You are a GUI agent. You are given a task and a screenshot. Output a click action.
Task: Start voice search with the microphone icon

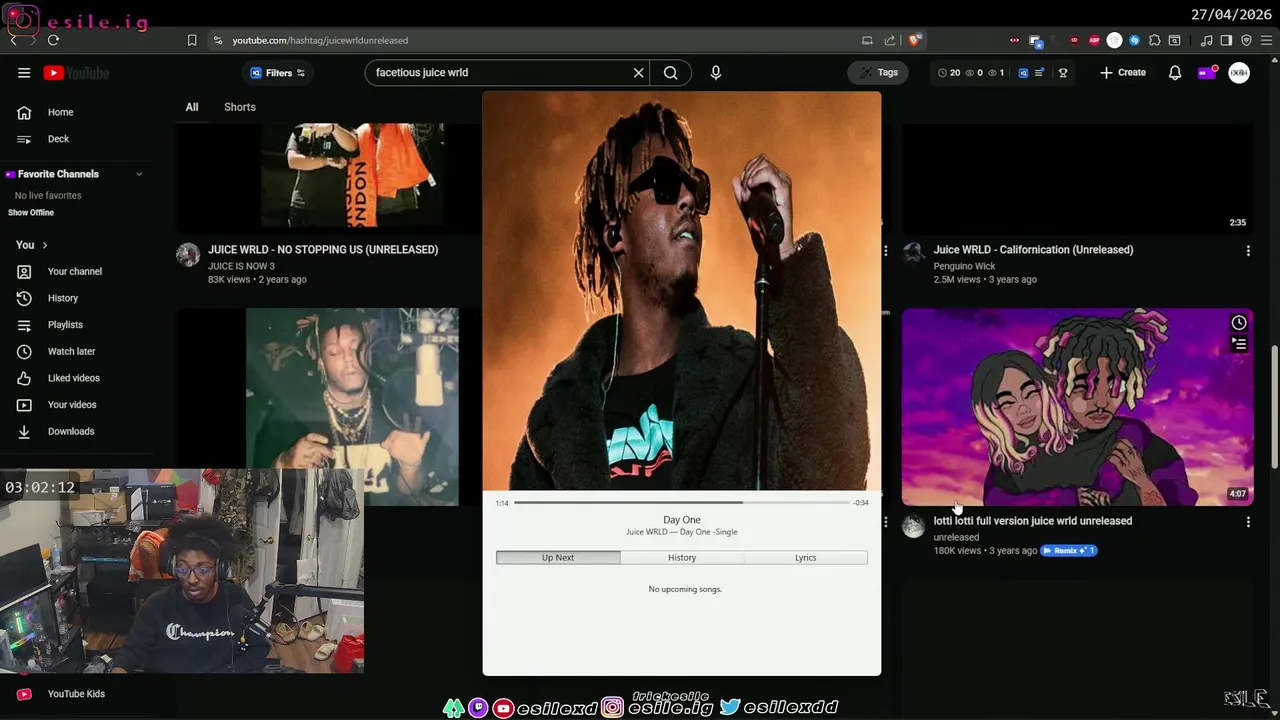point(716,73)
